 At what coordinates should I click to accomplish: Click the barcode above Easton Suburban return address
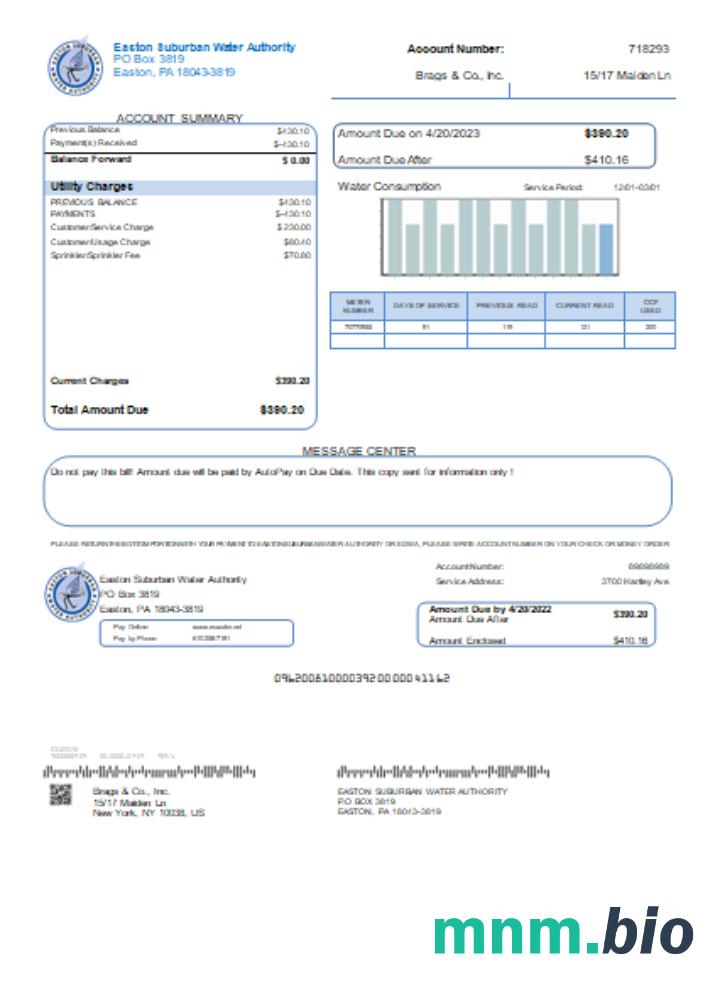tap(443, 773)
